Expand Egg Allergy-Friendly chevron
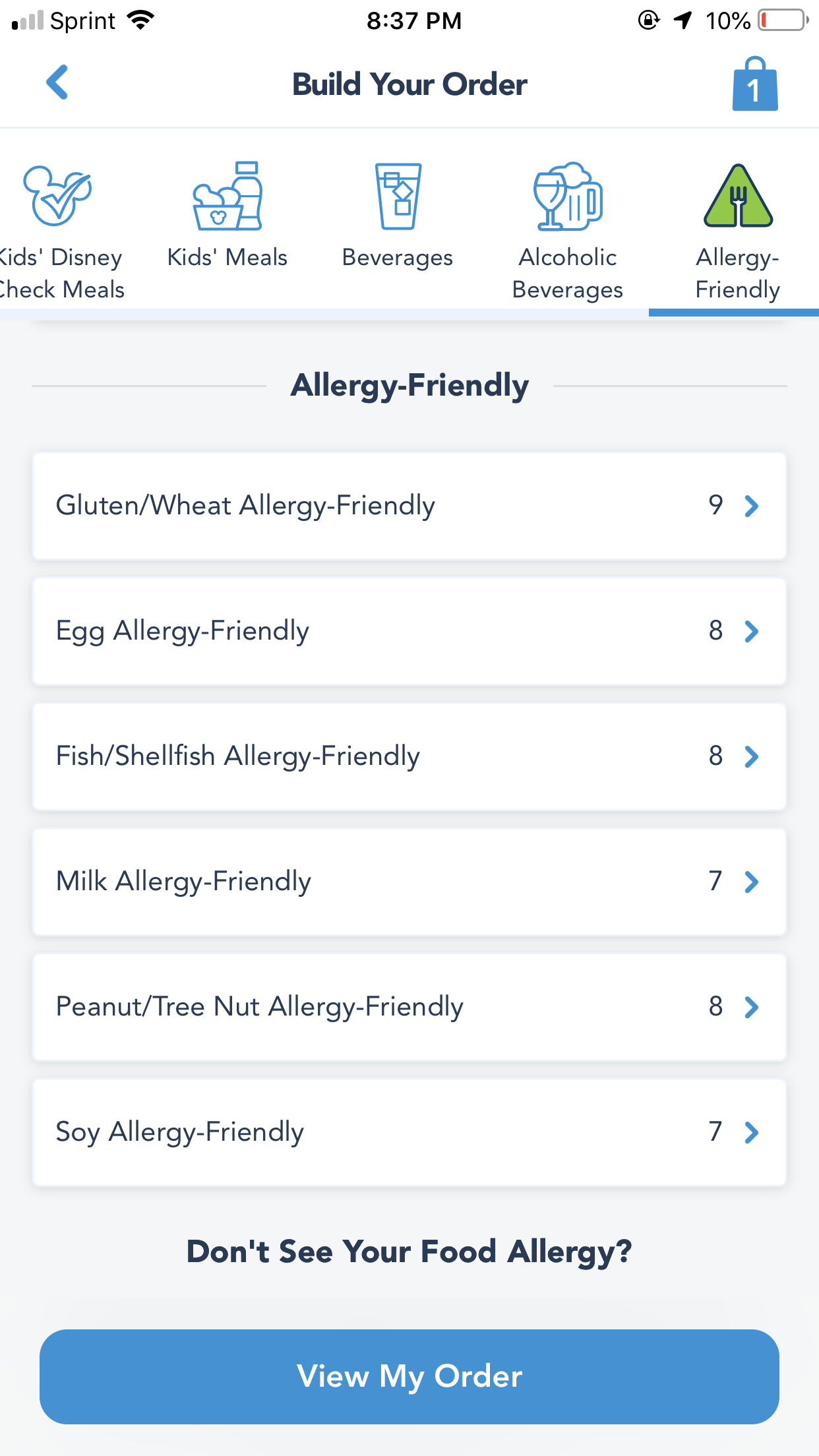The width and height of the screenshot is (819, 1456). click(751, 632)
